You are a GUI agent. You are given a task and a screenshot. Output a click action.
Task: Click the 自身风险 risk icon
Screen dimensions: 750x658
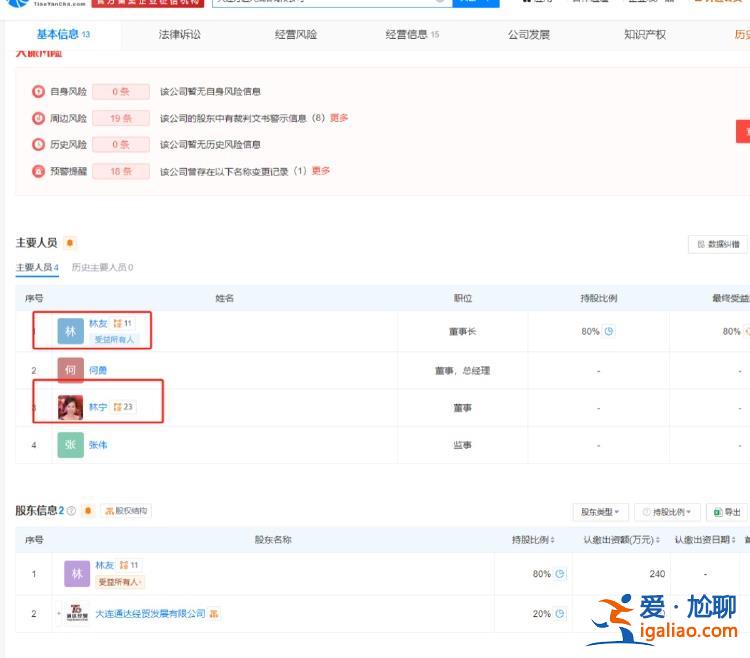(x=39, y=91)
